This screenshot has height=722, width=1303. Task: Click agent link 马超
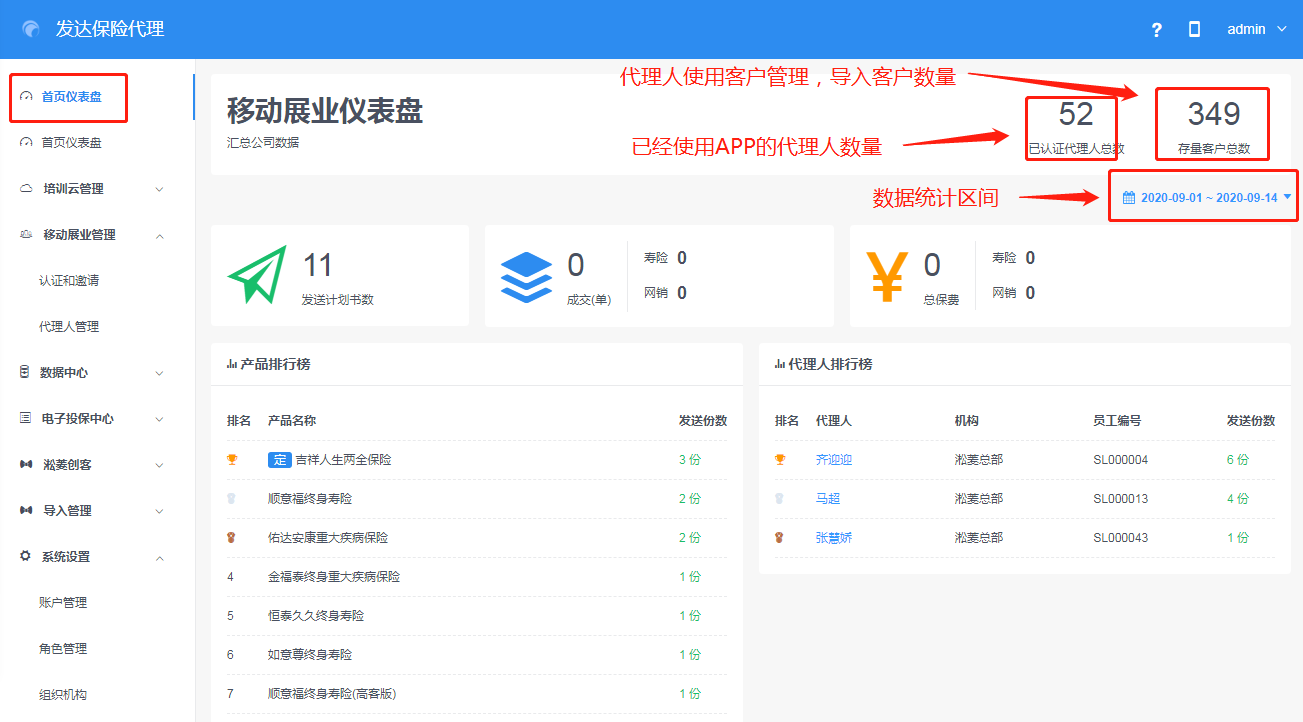pos(828,499)
